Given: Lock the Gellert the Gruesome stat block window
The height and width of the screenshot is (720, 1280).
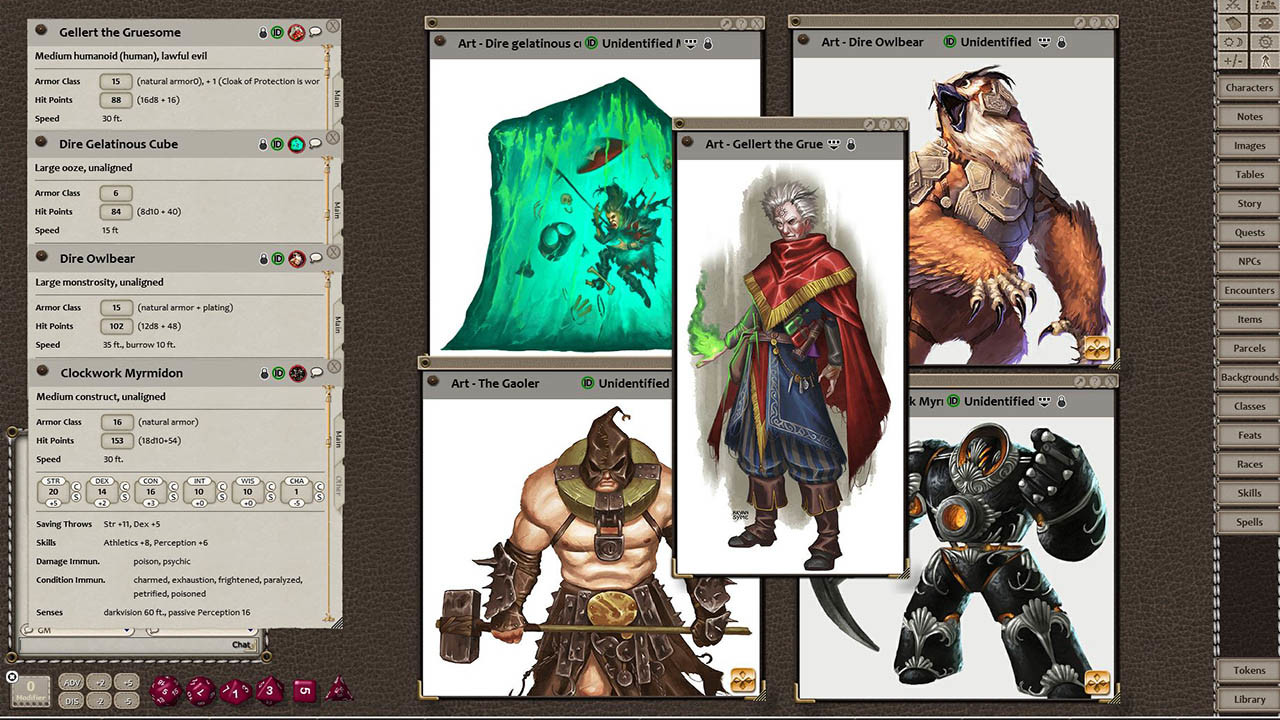Looking at the screenshot, I should click(263, 32).
